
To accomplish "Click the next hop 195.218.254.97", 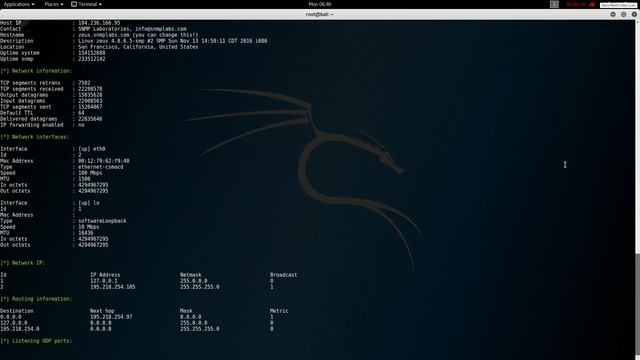I will (x=111, y=317).
